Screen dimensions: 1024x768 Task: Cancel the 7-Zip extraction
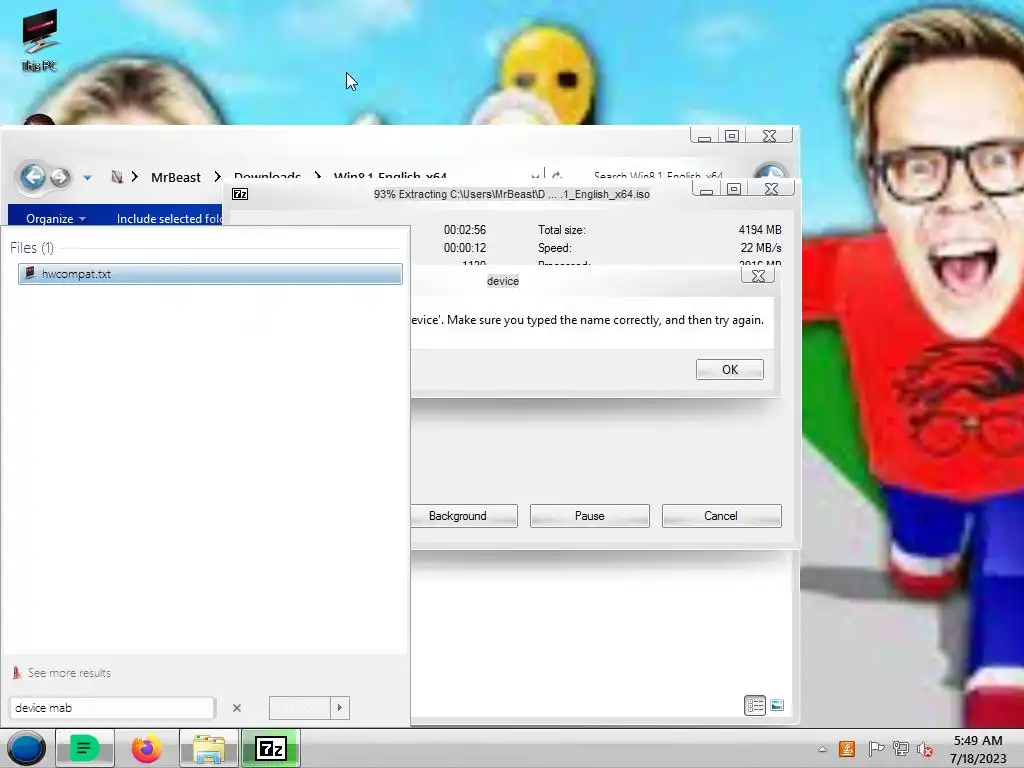pos(721,516)
